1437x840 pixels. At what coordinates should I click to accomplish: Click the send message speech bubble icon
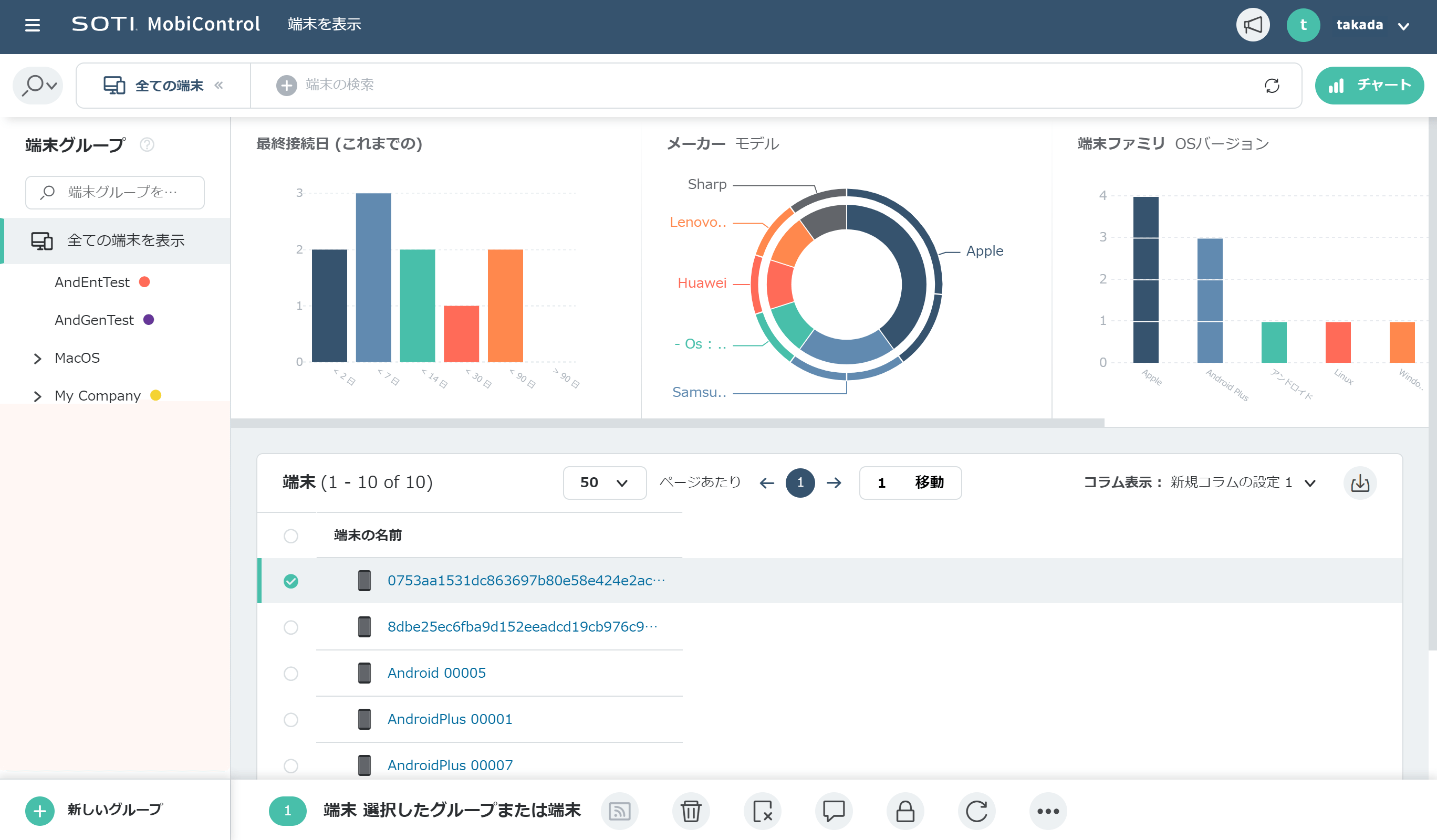click(834, 811)
